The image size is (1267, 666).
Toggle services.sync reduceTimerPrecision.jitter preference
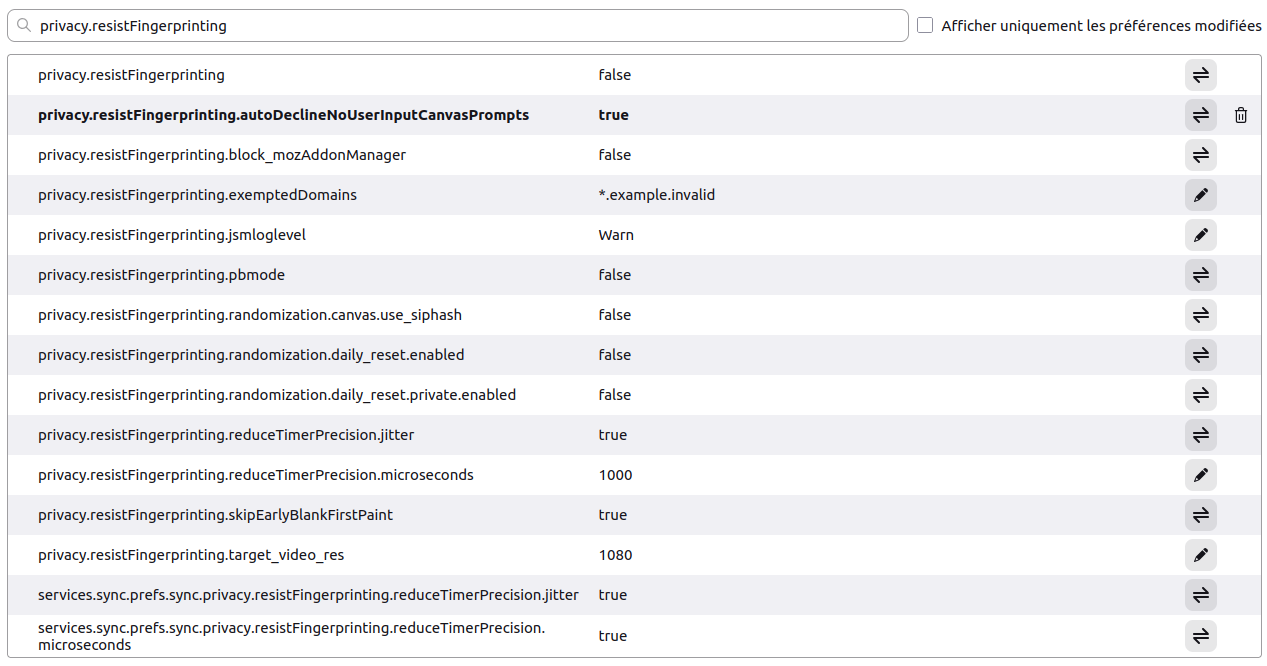pos(1200,595)
